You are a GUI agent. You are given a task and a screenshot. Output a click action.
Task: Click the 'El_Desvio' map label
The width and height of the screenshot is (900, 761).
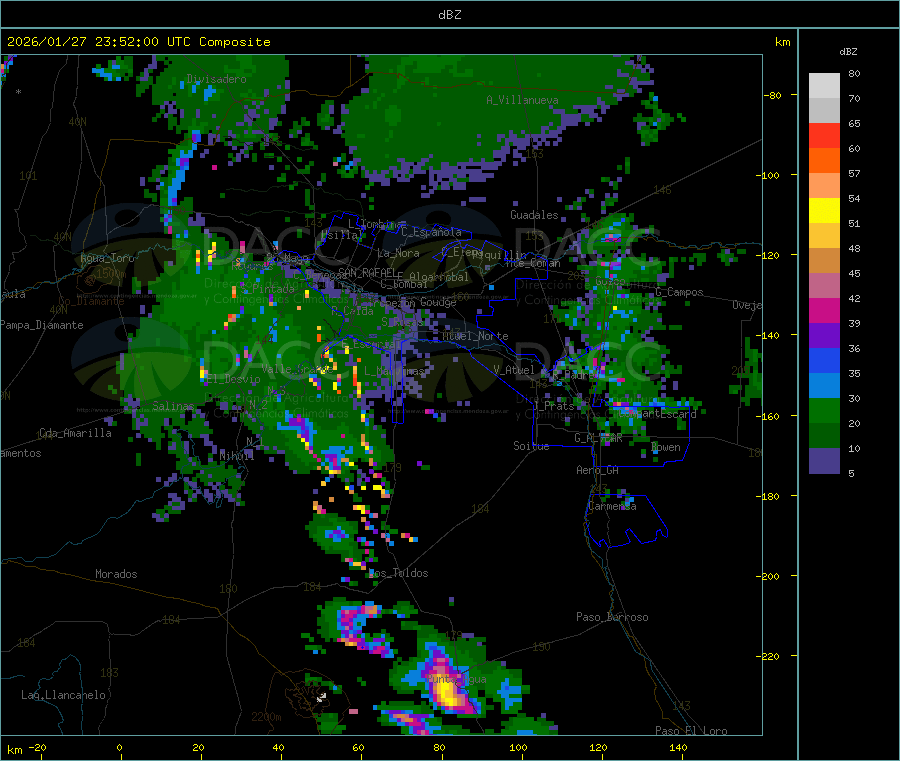234,379
